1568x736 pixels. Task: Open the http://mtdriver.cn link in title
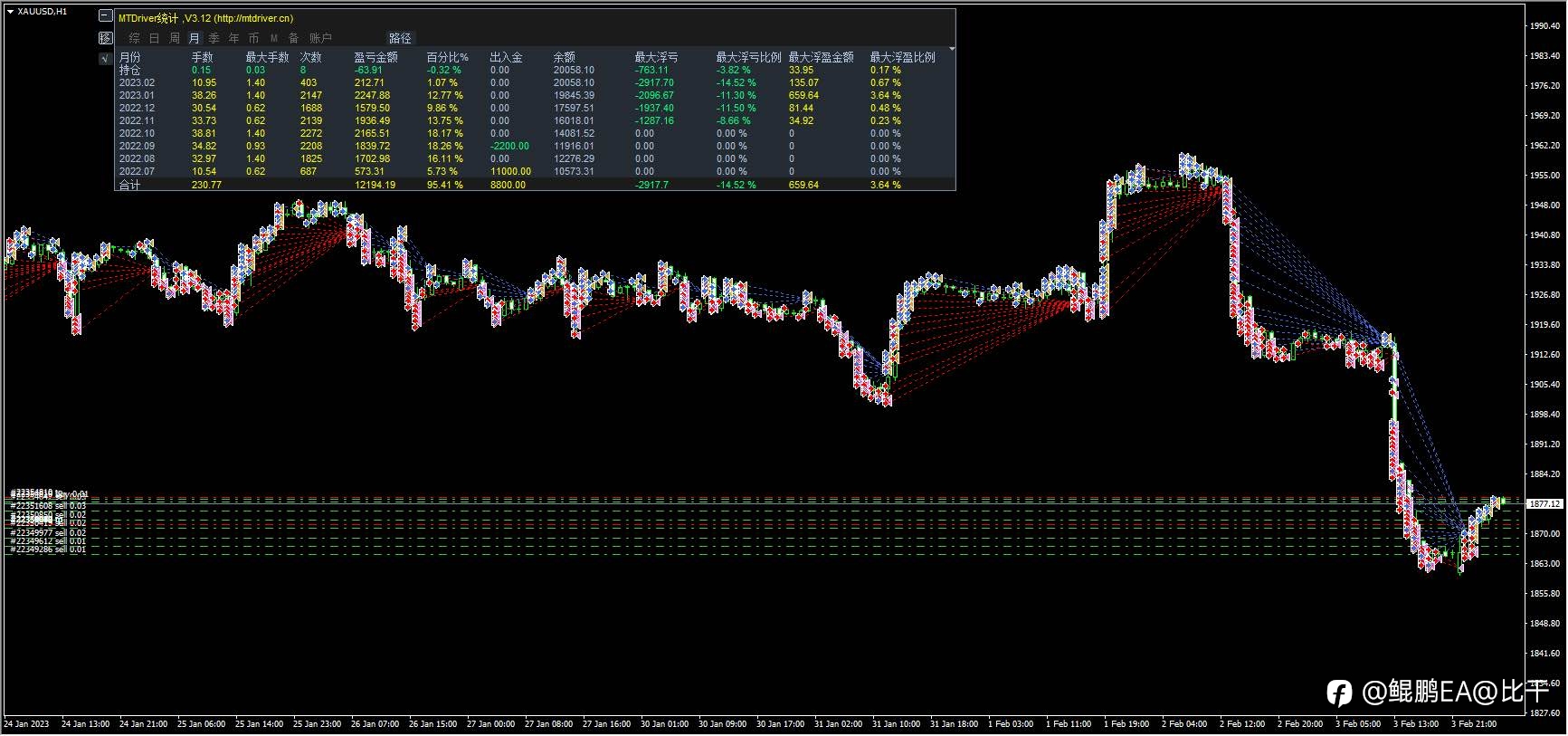[253, 18]
